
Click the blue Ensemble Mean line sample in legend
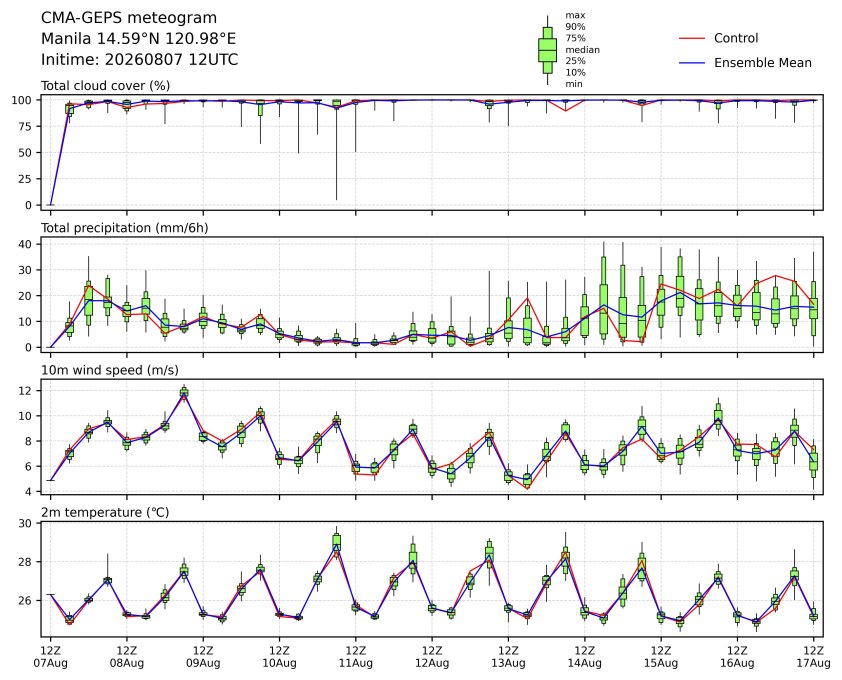point(692,63)
